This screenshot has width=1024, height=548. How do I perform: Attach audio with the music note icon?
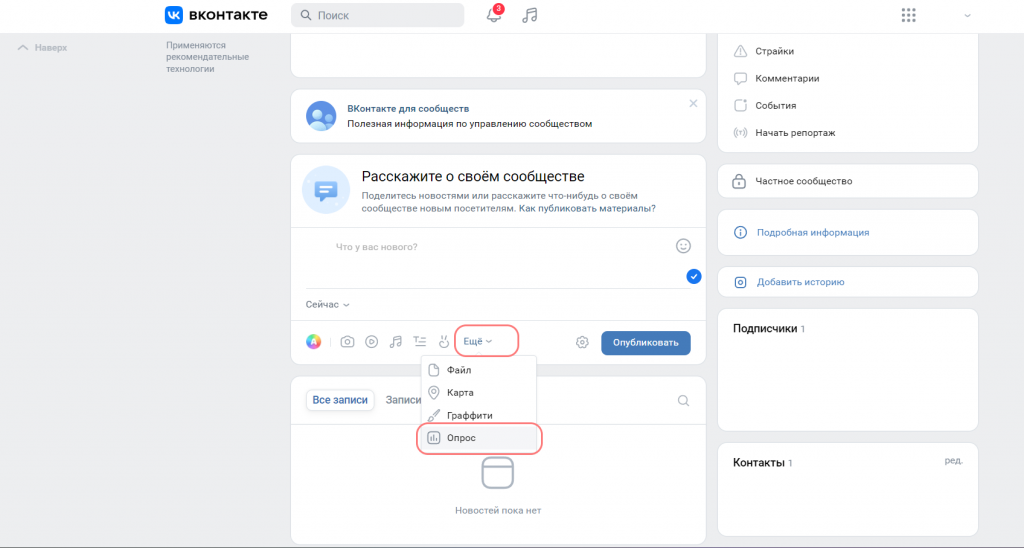(396, 342)
